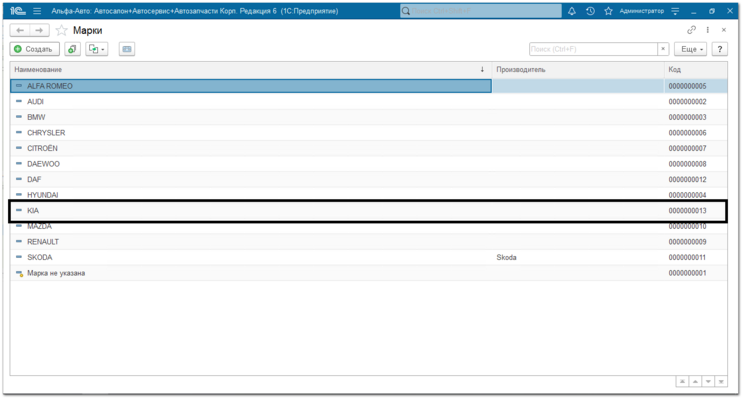Expand the Еще menu dropdown

tap(691, 49)
